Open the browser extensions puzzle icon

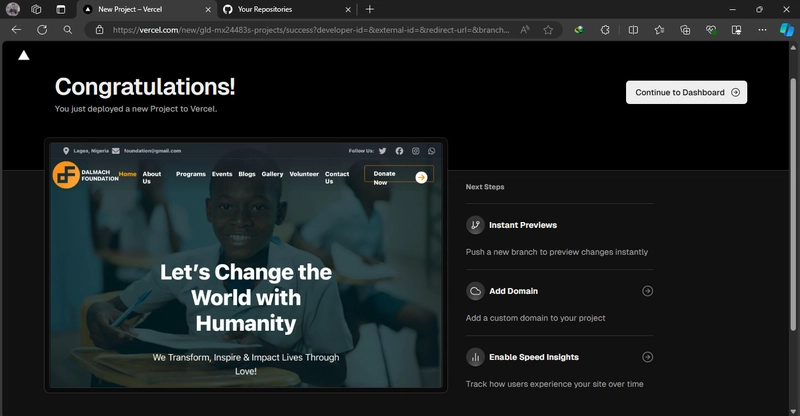[x=605, y=30]
